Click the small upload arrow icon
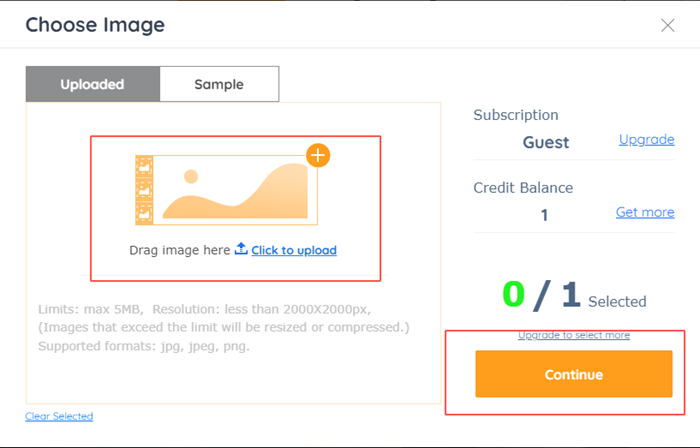Screen dimensions: 700x448 (x=241, y=249)
